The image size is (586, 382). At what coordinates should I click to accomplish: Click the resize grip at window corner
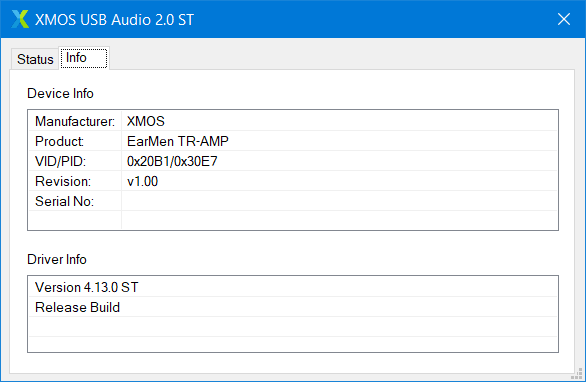(x=578, y=374)
